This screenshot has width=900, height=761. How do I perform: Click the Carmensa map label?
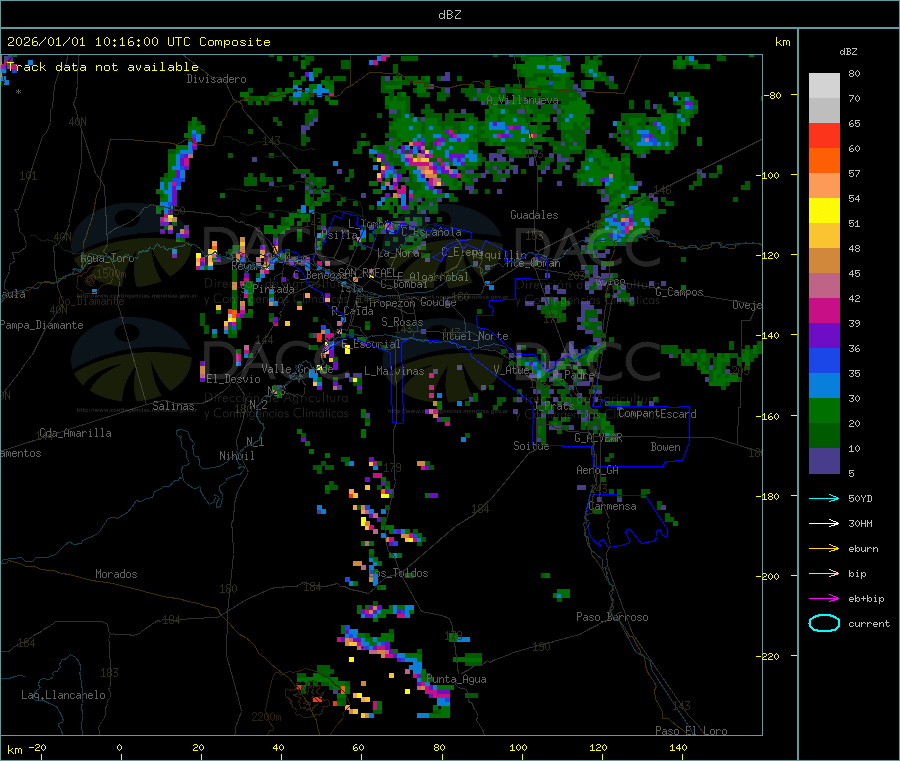pyautogui.click(x=612, y=507)
